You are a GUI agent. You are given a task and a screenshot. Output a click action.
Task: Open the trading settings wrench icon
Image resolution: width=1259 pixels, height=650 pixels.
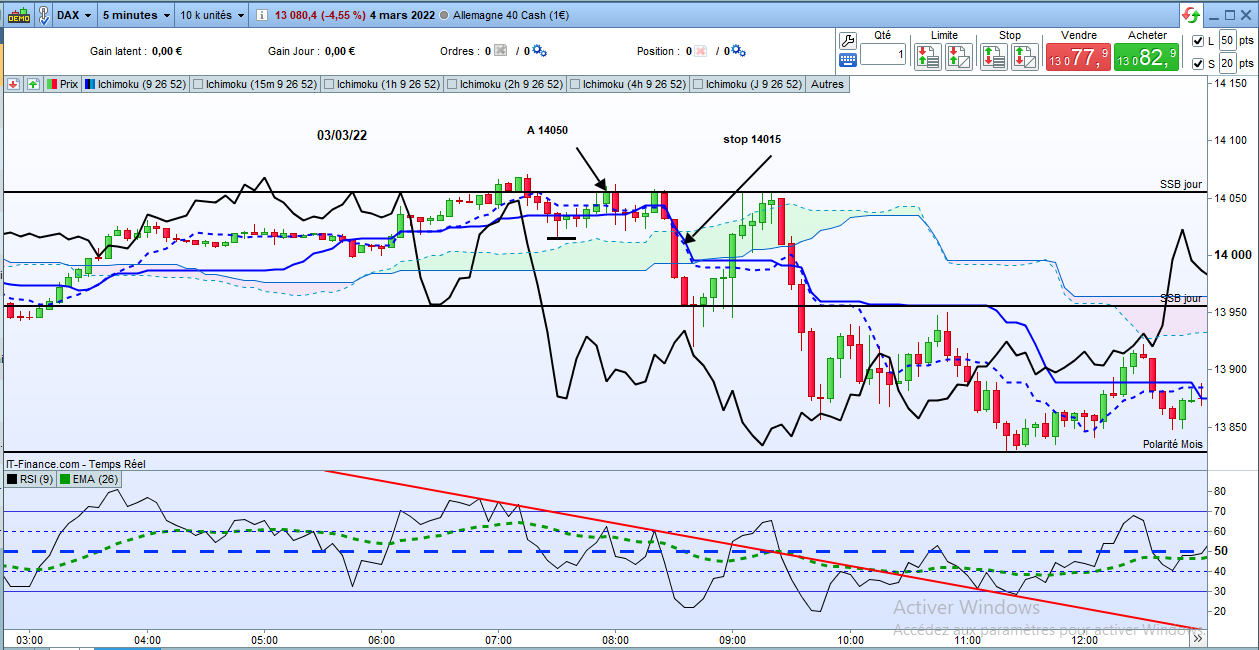pyautogui.click(x=847, y=40)
